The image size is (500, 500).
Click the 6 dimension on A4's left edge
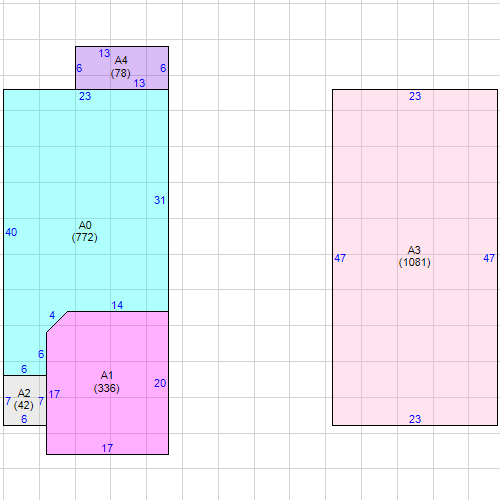79,68
